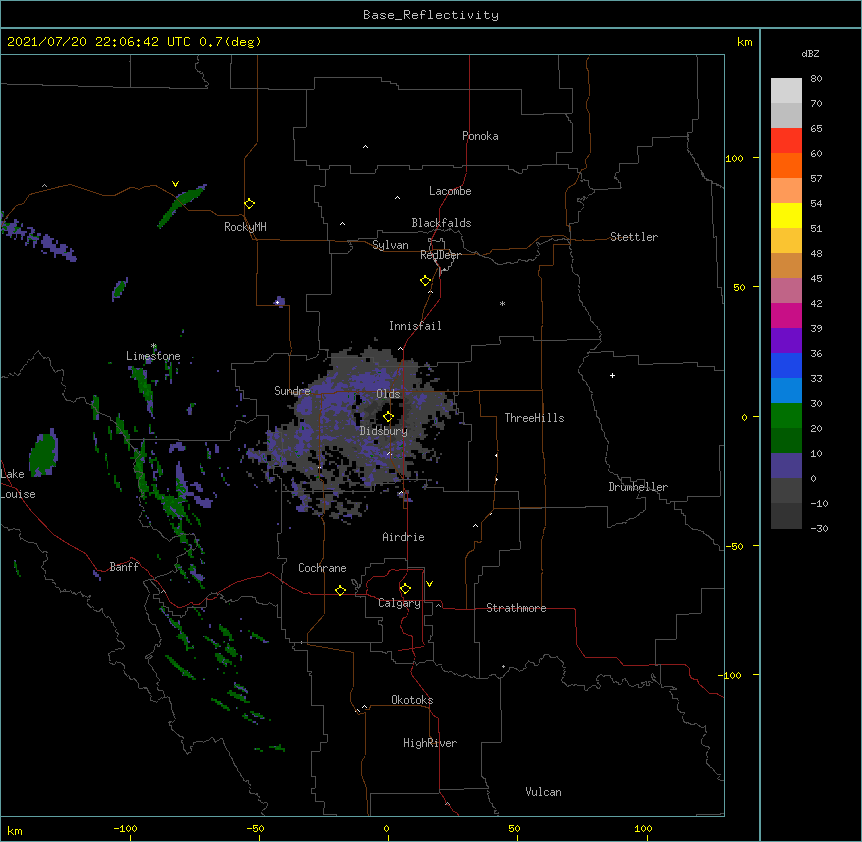Click the Banff town label
The width and height of the screenshot is (862, 842).
pyautogui.click(x=124, y=567)
